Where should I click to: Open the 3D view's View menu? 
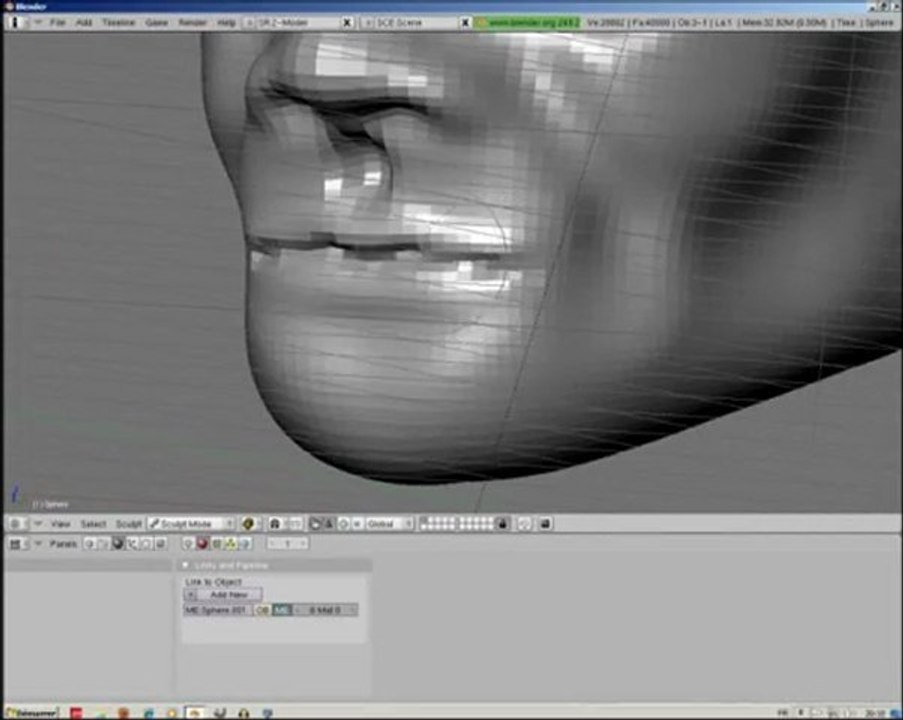coord(60,524)
